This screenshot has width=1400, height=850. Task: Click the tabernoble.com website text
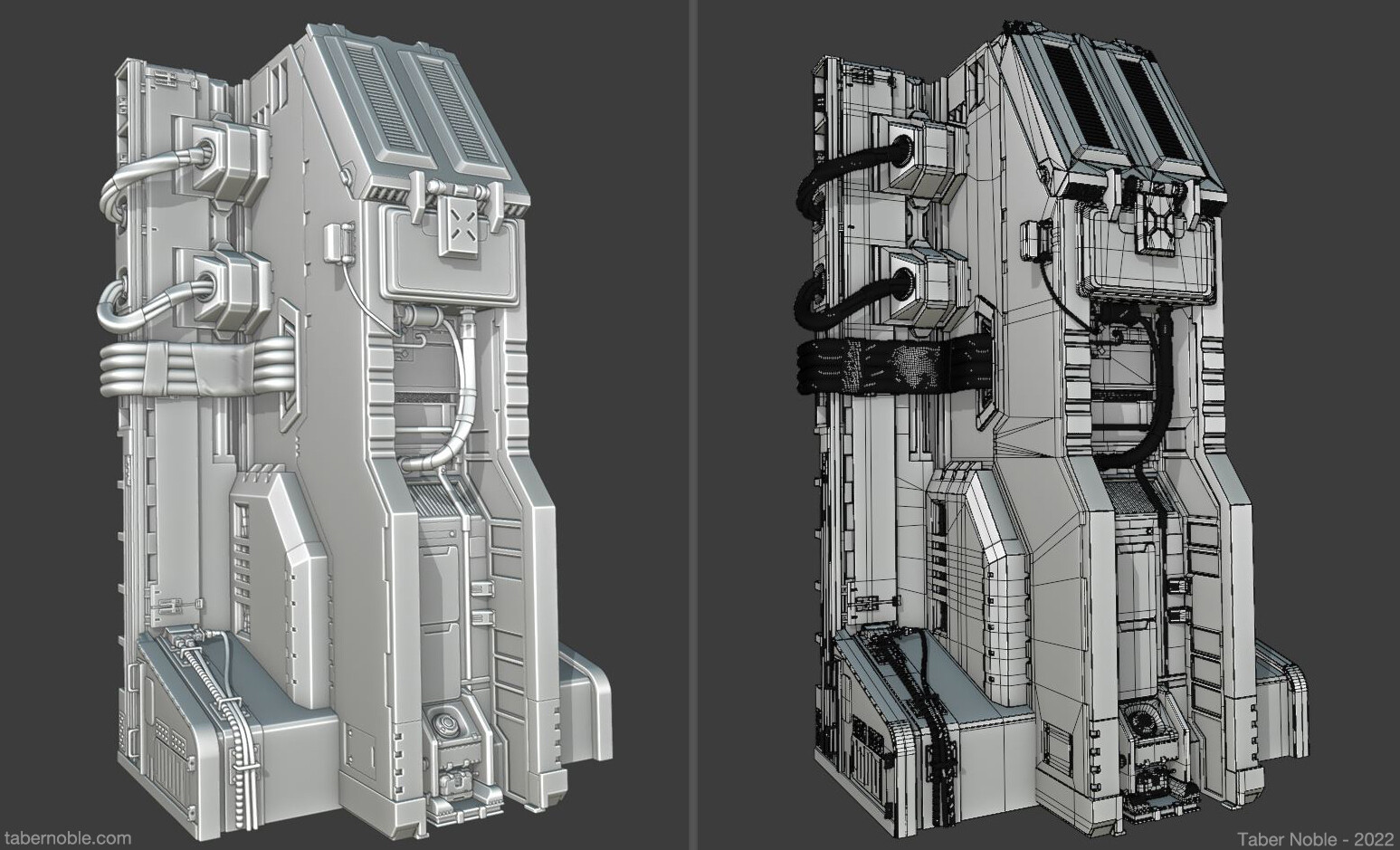pyautogui.click(x=68, y=838)
